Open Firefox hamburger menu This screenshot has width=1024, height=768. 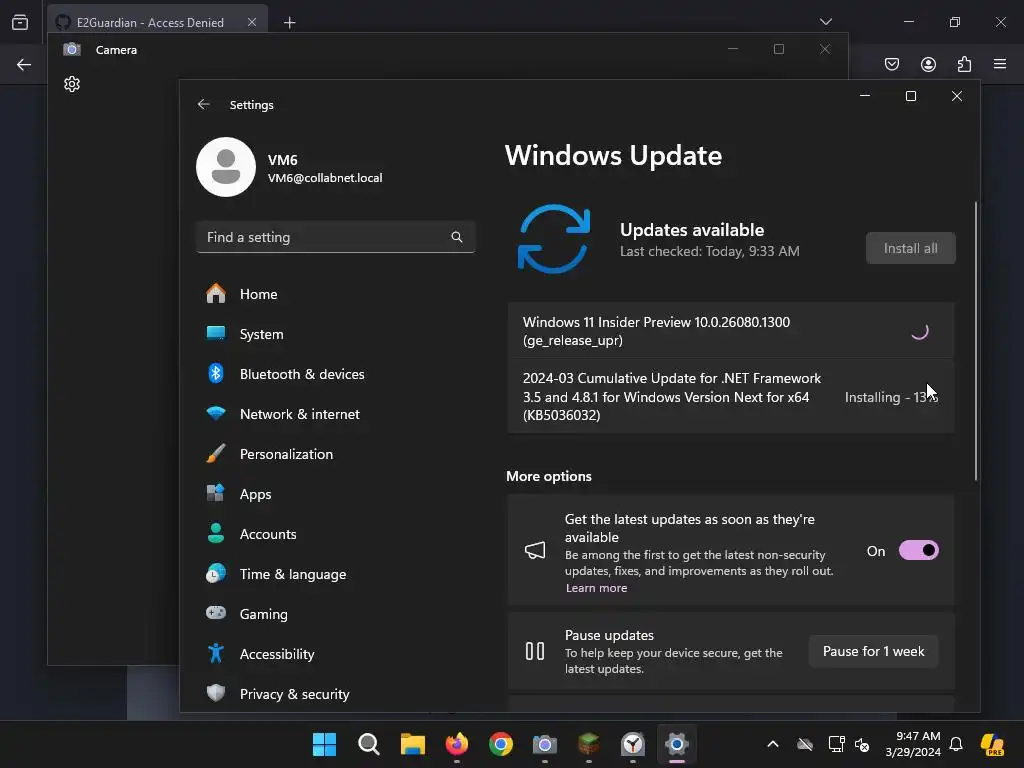pos(1000,64)
